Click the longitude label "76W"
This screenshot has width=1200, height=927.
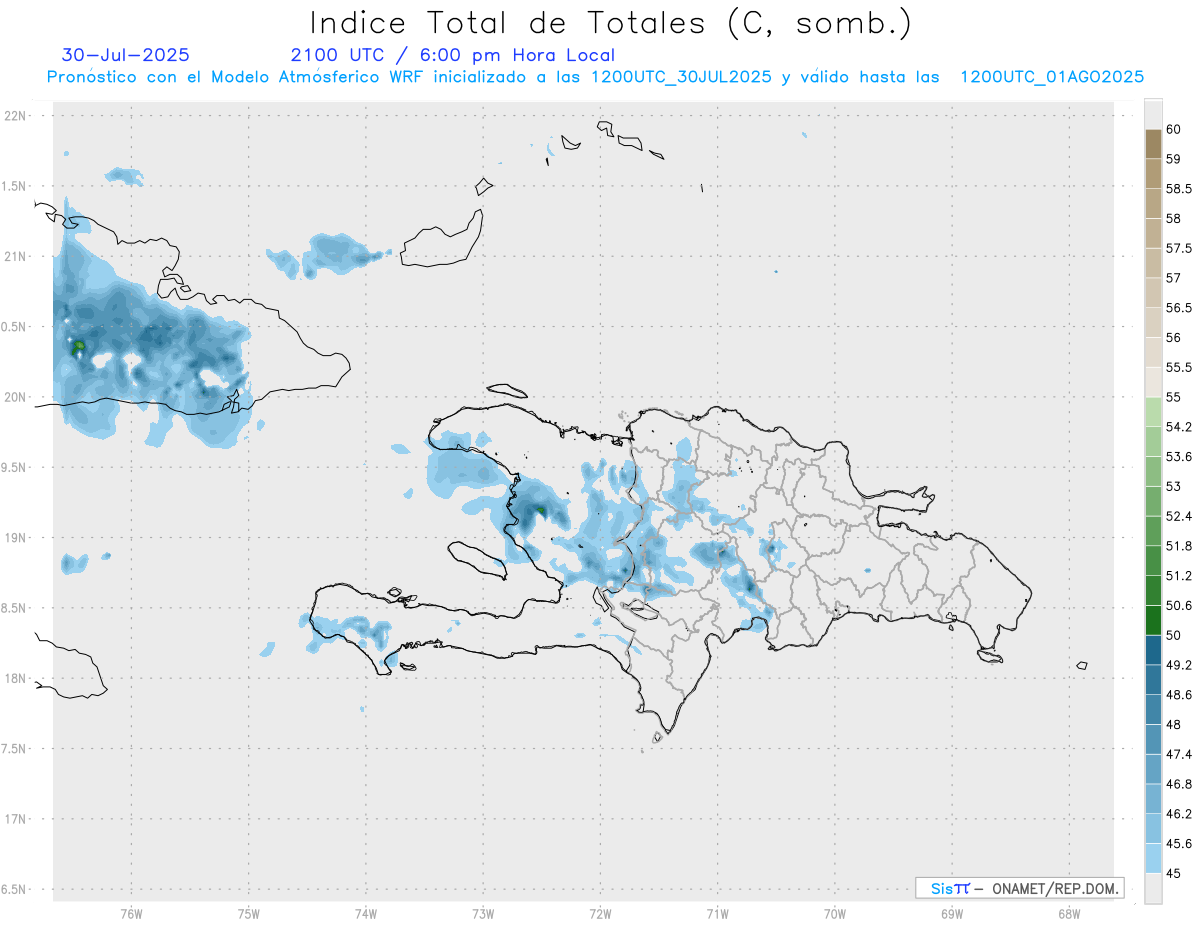point(131,914)
